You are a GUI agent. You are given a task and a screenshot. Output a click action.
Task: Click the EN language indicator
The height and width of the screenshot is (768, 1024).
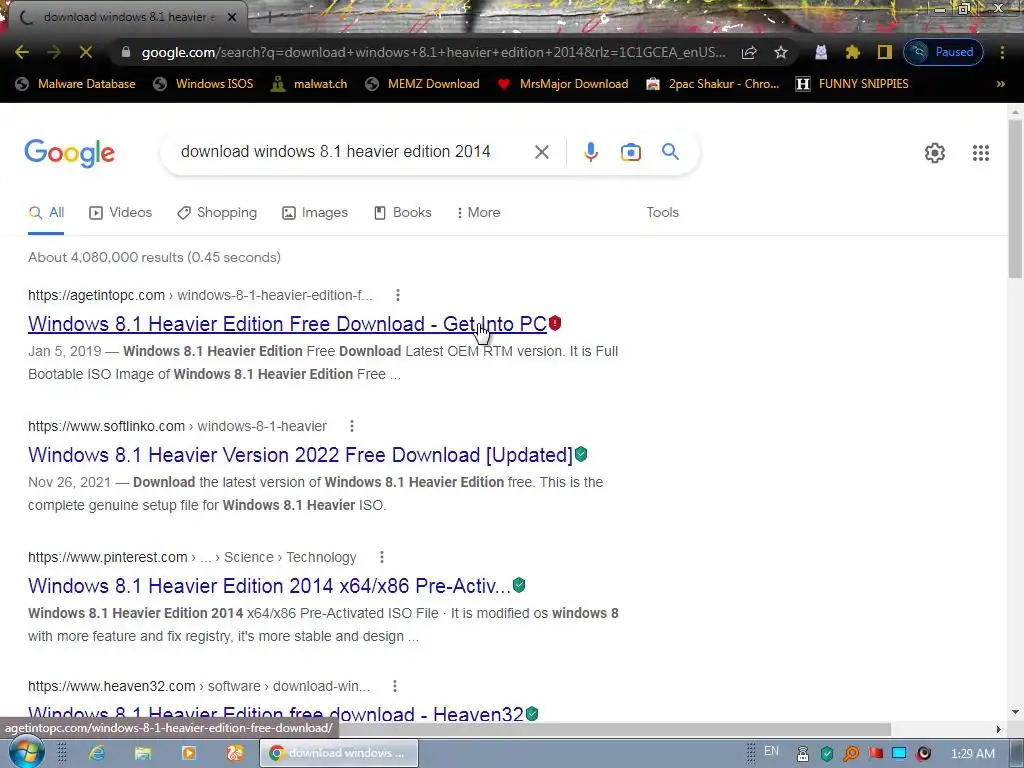point(771,751)
